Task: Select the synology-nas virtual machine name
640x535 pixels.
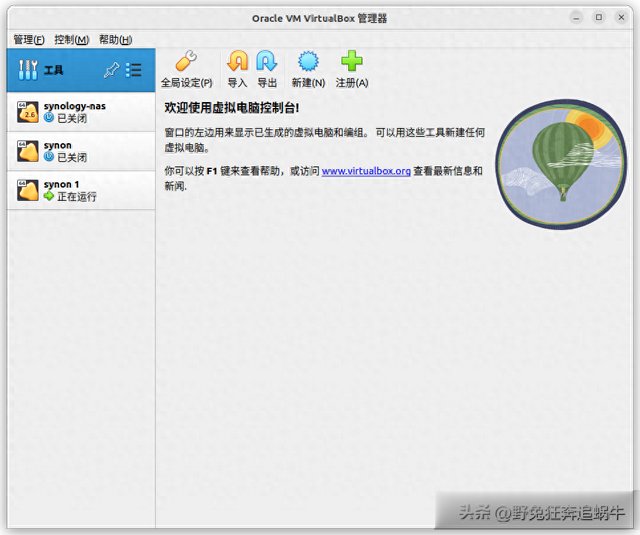Action: coord(75,106)
